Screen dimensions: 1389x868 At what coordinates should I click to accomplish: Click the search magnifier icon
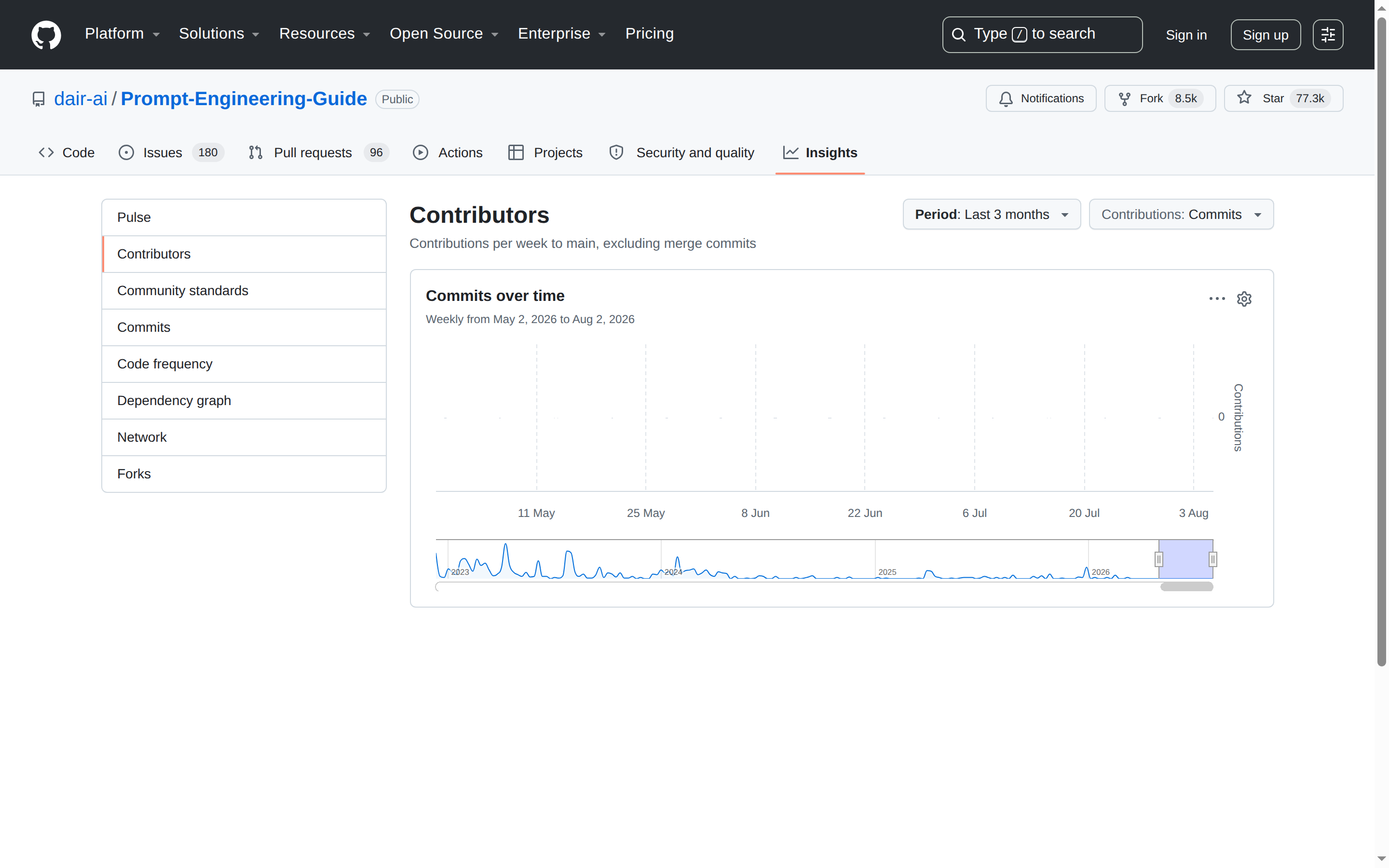tap(958, 34)
